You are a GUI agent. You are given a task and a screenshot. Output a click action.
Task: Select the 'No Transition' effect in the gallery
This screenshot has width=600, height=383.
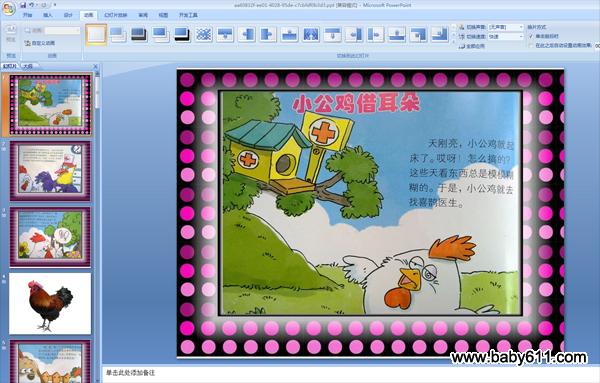tap(96, 35)
